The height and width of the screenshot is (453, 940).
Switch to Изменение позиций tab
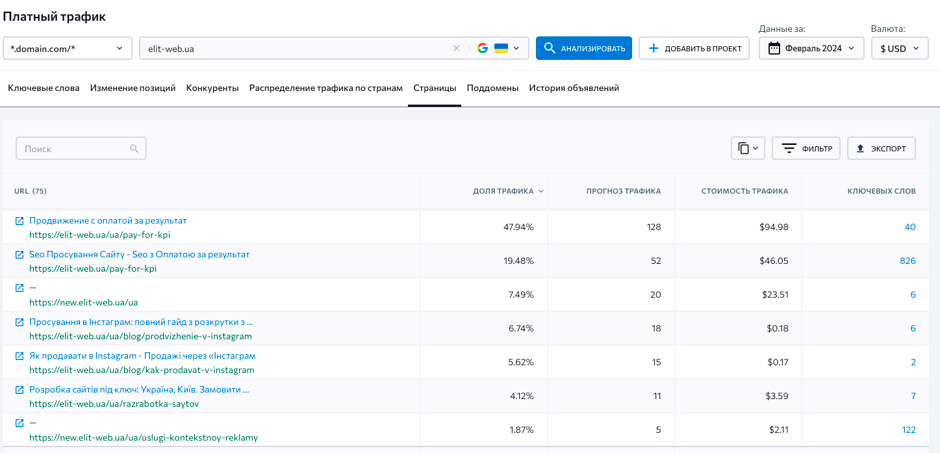click(x=132, y=88)
